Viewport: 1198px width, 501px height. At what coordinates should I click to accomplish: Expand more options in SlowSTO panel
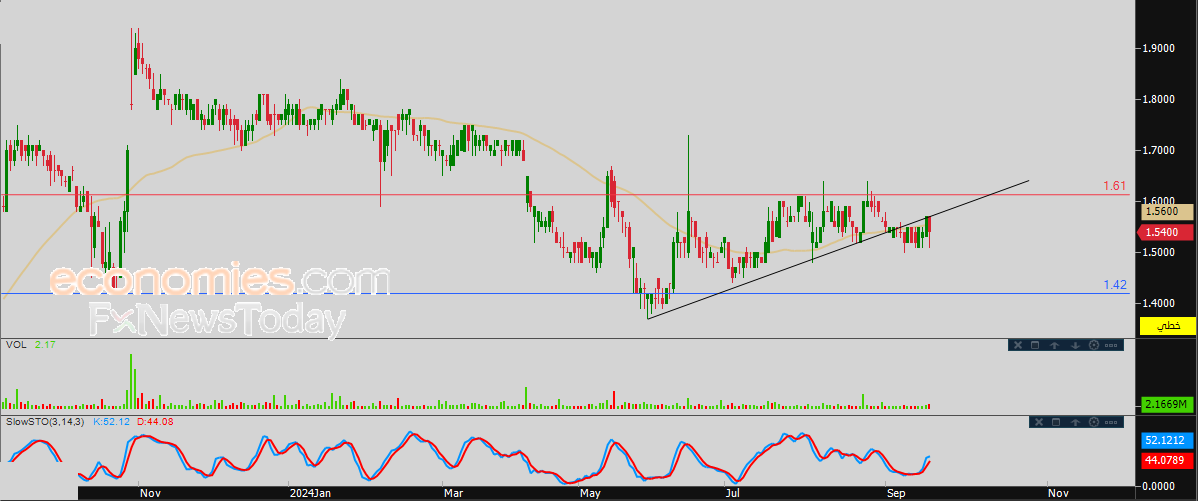(x=1111, y=423)
